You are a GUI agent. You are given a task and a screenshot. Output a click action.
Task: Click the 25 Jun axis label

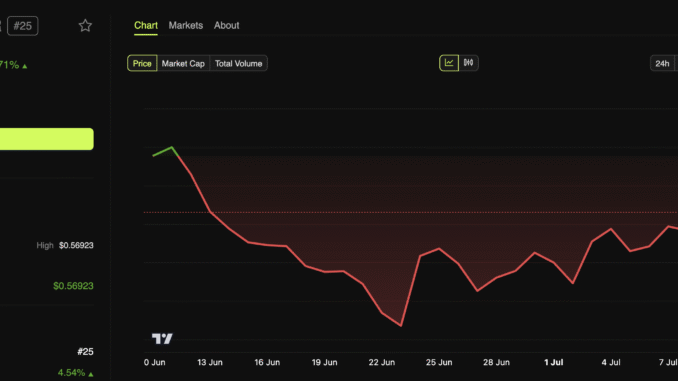[x=439, y=362]
